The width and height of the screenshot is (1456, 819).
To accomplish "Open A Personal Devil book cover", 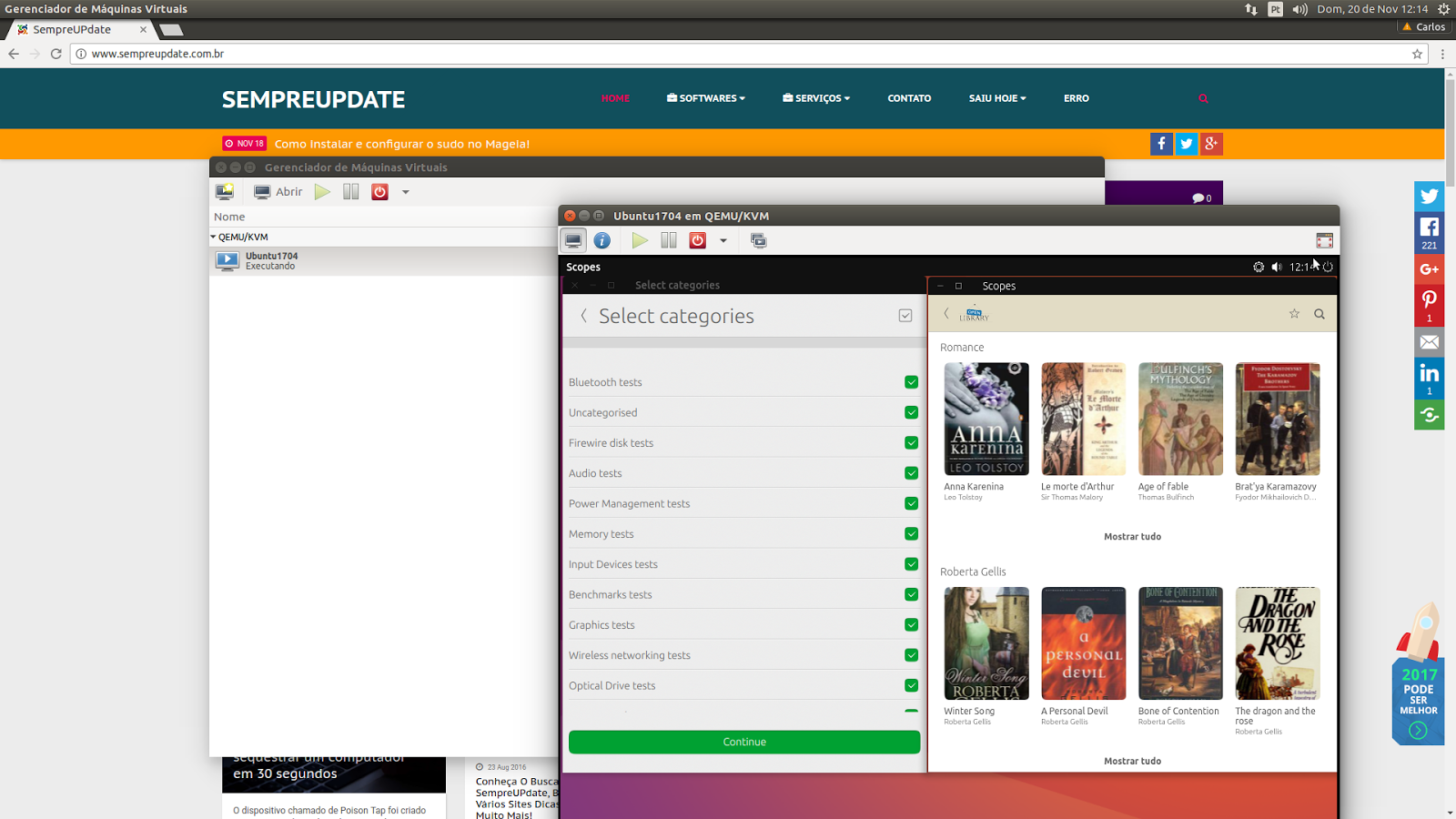I will (x=1083, y=643).
